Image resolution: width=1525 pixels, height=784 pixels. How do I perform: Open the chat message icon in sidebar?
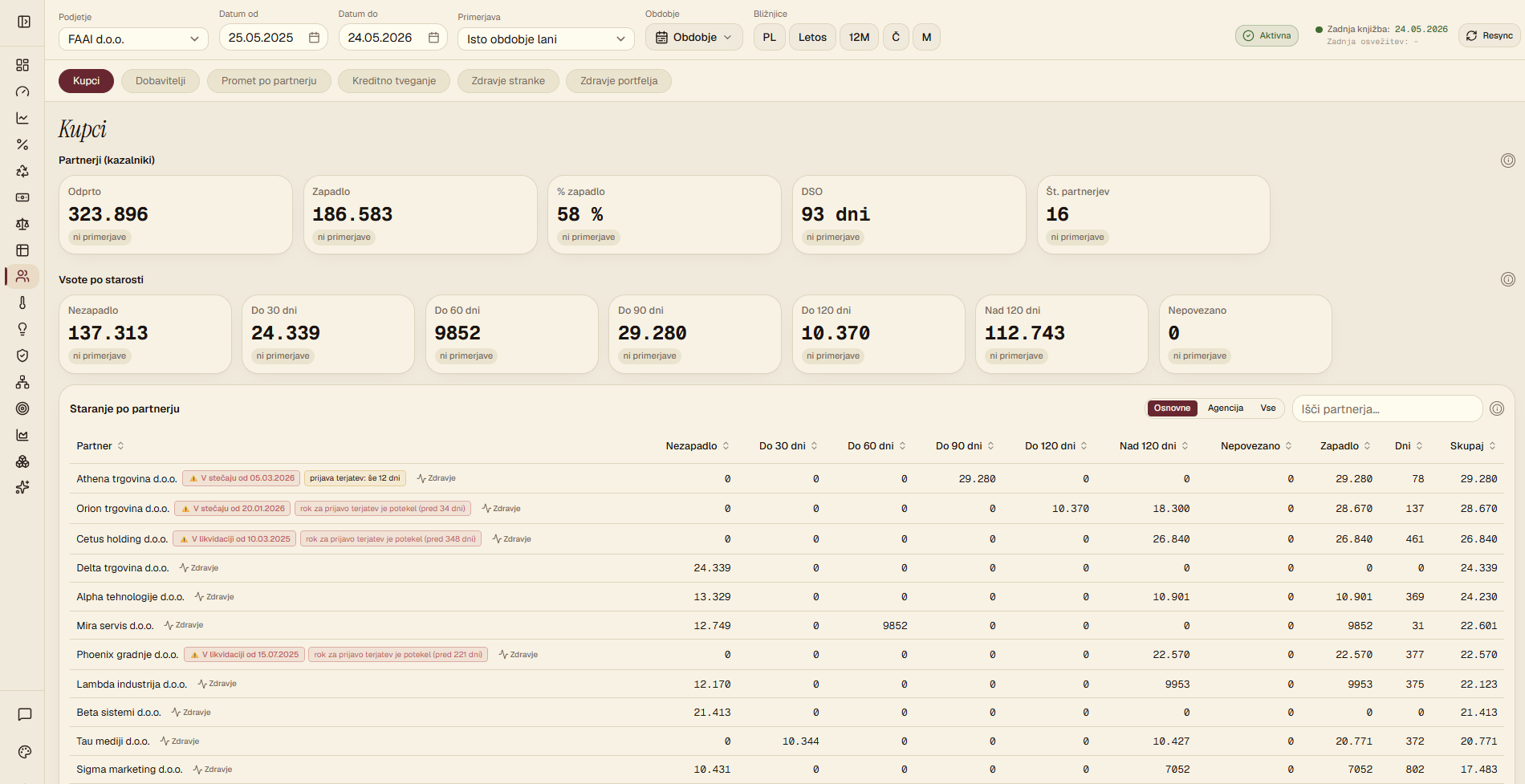[x=25, y=714]
